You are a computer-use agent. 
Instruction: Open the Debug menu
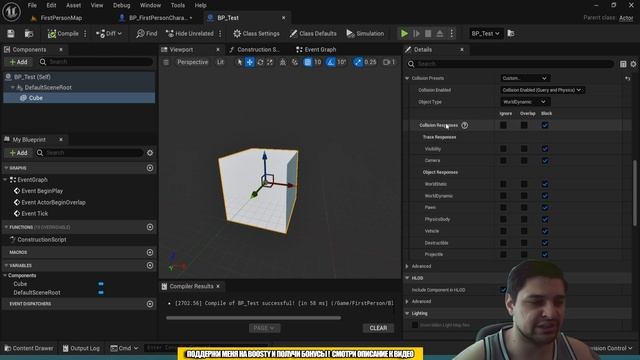click(121, 5)
